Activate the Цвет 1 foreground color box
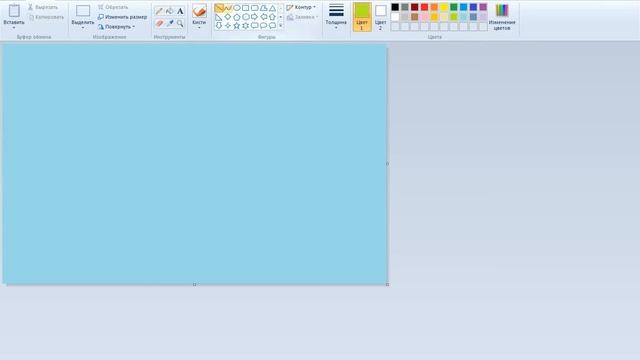The height and width of the screenshot is (360, 640). (x=362, y=17)
